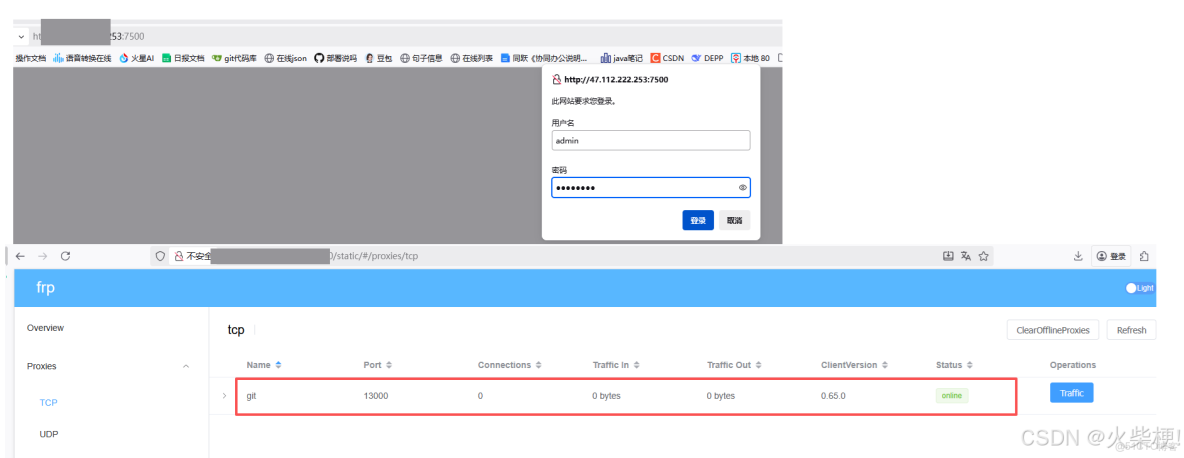Click the Refresh button

pyautogui.click(x=1131, y=330)
